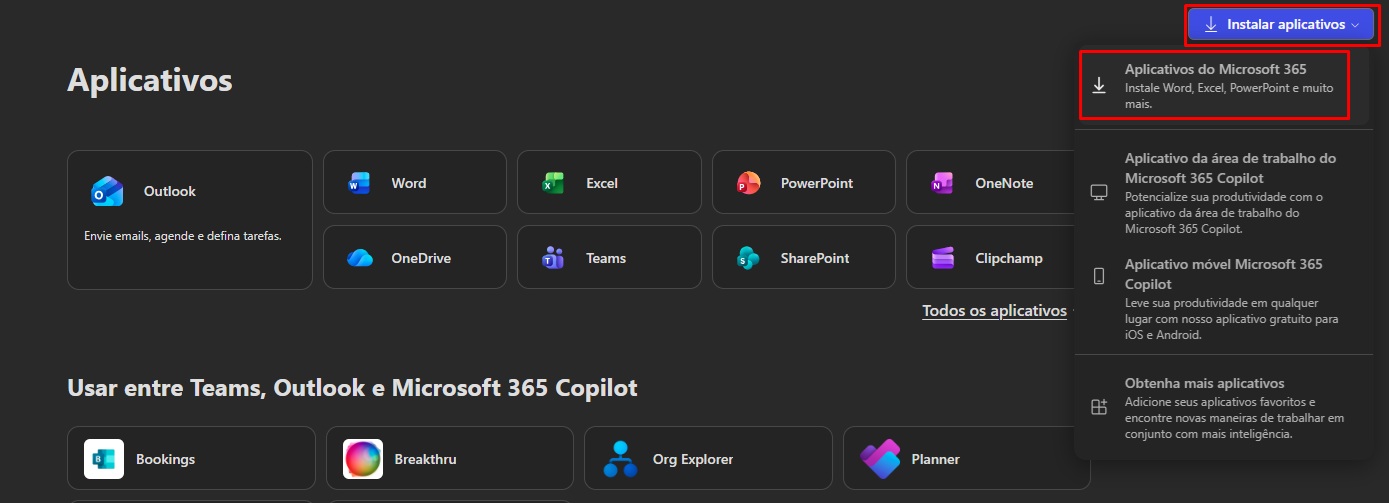Open Excel via its green icon
This screenshot has width=1389, height=503.
coord(553,183)
